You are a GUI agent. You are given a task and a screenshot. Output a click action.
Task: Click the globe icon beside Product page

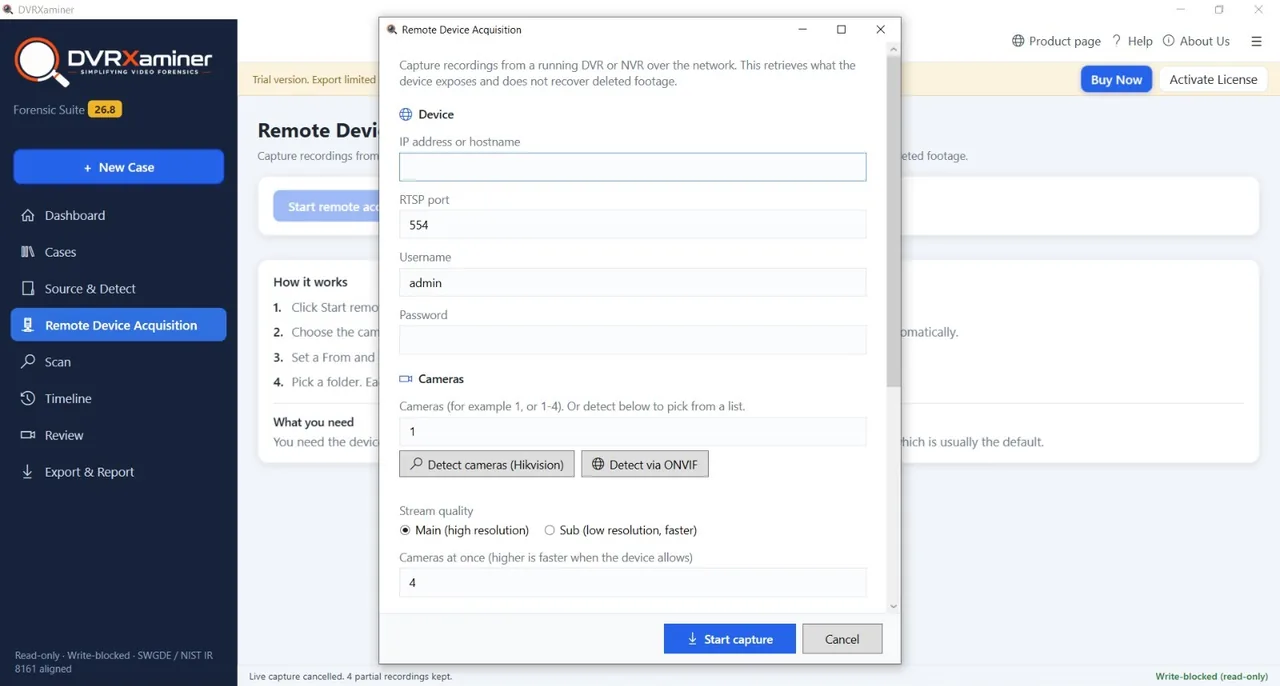click(1018, 41)
